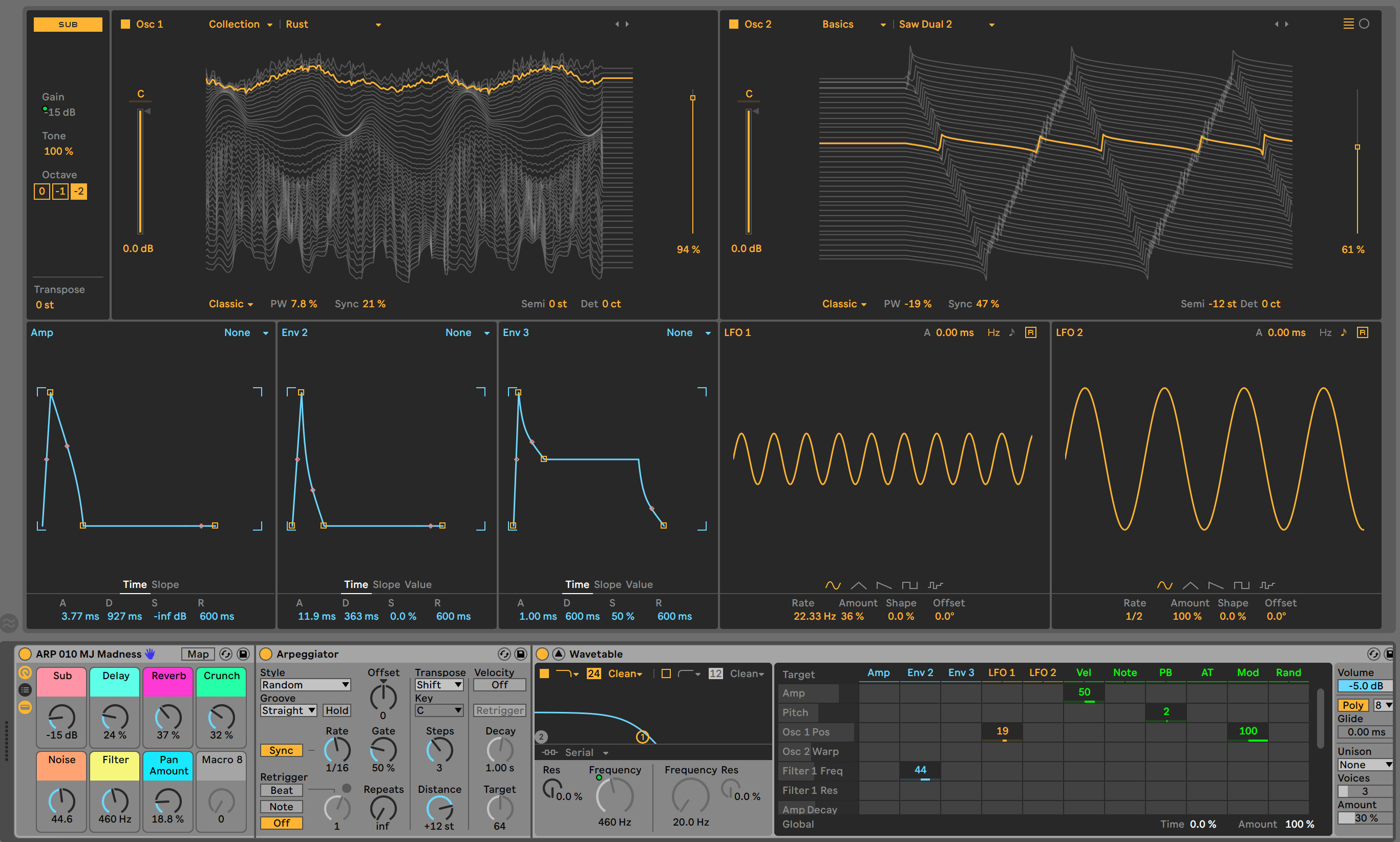Expand the Unison None dropdown
Screen dimensions: 1400x842
click(1364, 765)
